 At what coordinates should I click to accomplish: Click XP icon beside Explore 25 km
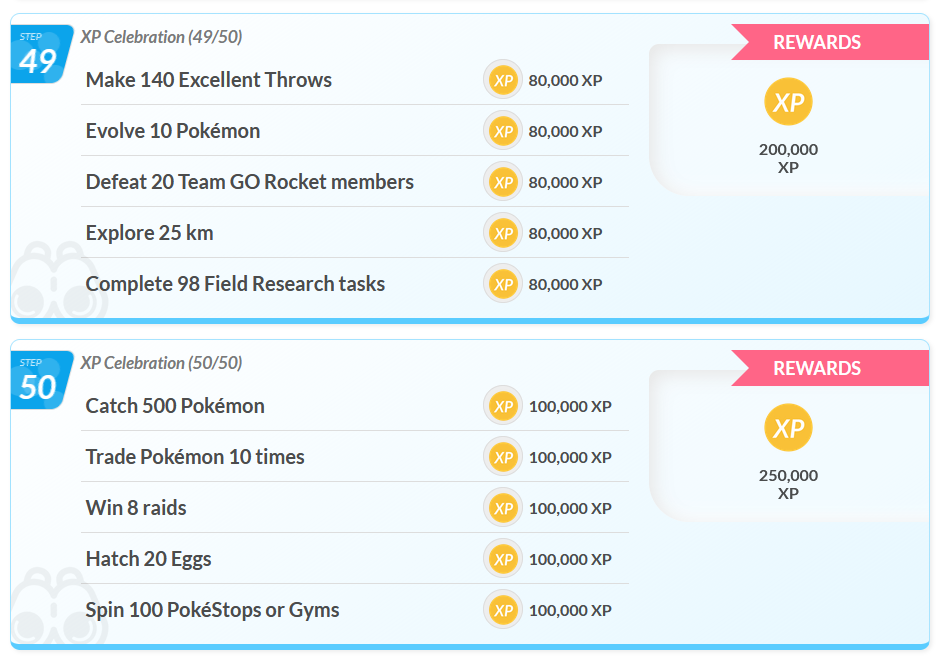(503, 233)
